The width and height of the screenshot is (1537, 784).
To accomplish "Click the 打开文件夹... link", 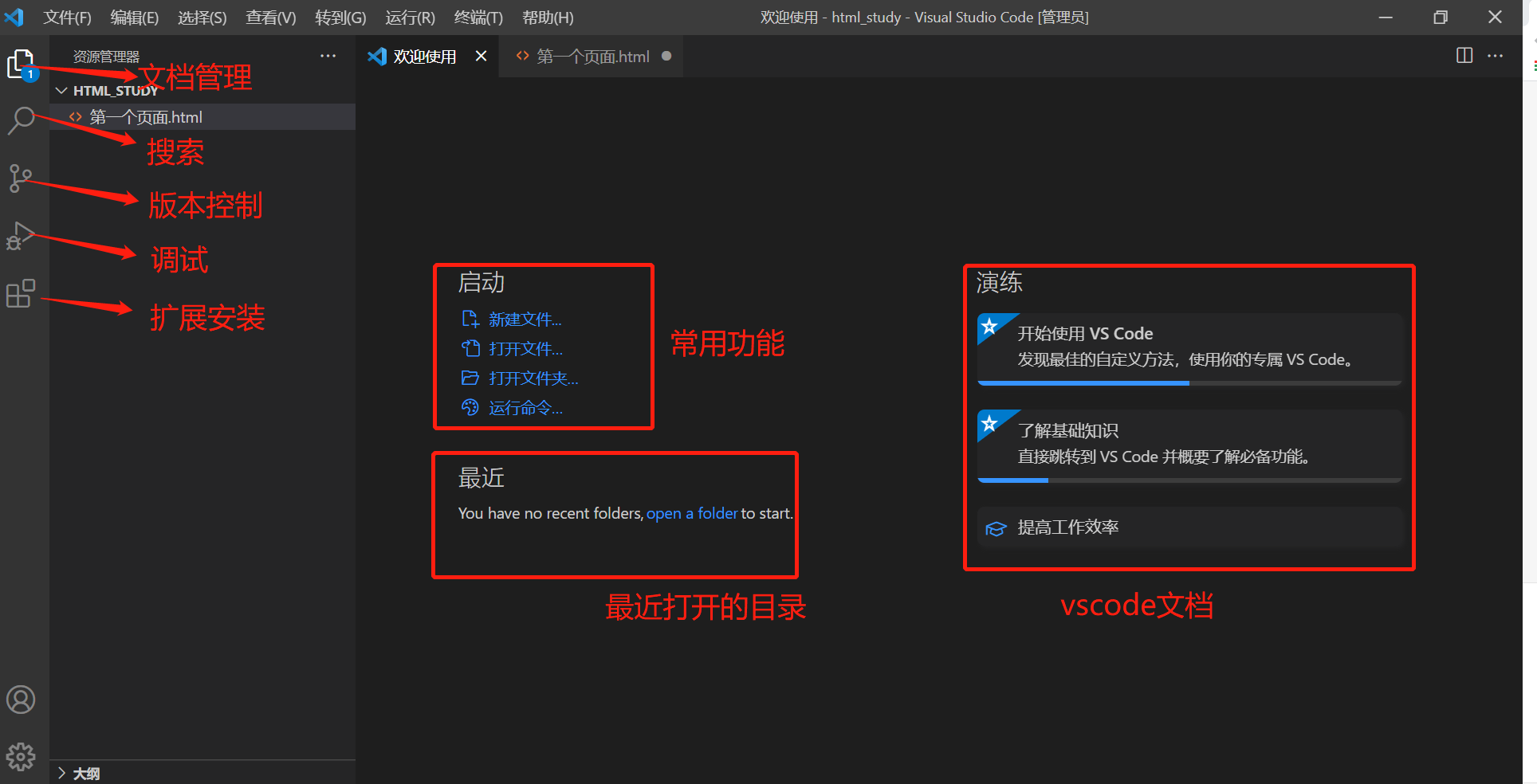I will coord(533,378).
